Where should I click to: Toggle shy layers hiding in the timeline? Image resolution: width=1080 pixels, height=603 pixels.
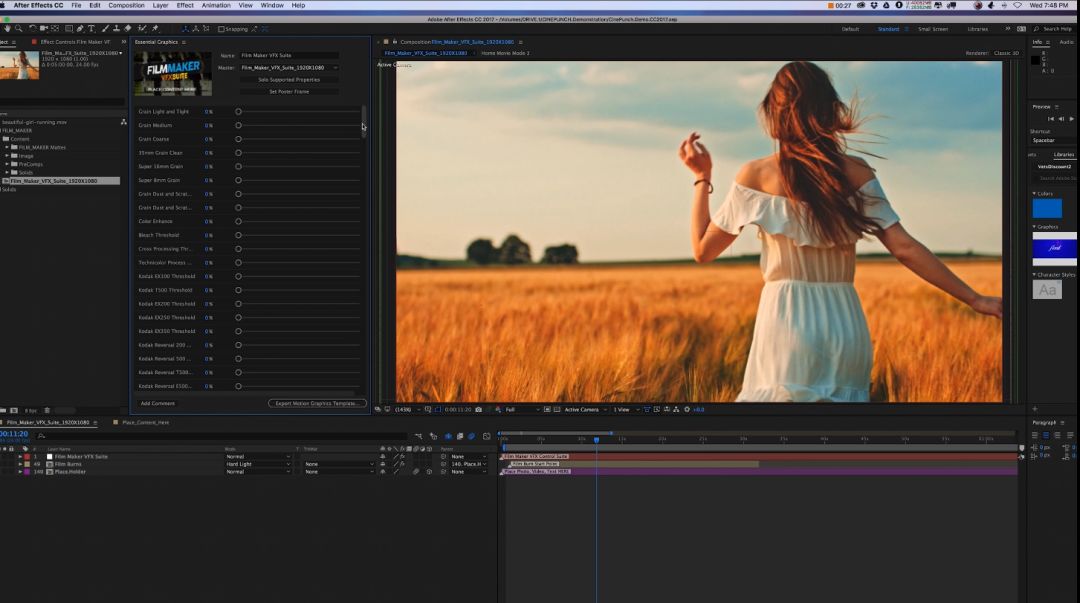(x=448, y=436)
